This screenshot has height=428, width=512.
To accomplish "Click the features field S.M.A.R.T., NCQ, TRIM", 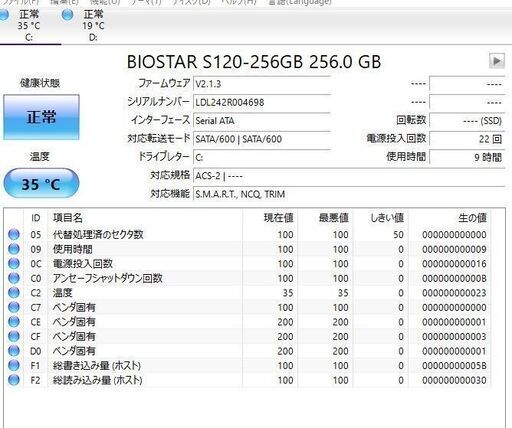I will pos(349,194).
